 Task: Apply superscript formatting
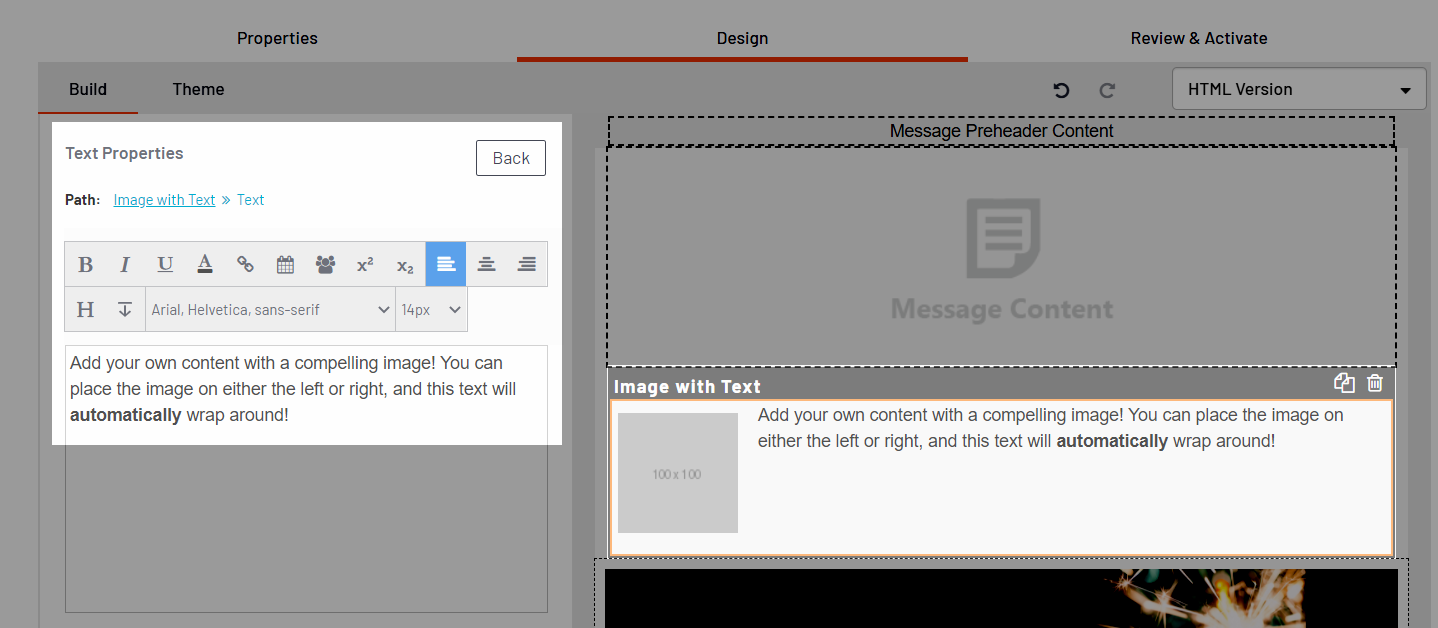click(x=365, y=264)
